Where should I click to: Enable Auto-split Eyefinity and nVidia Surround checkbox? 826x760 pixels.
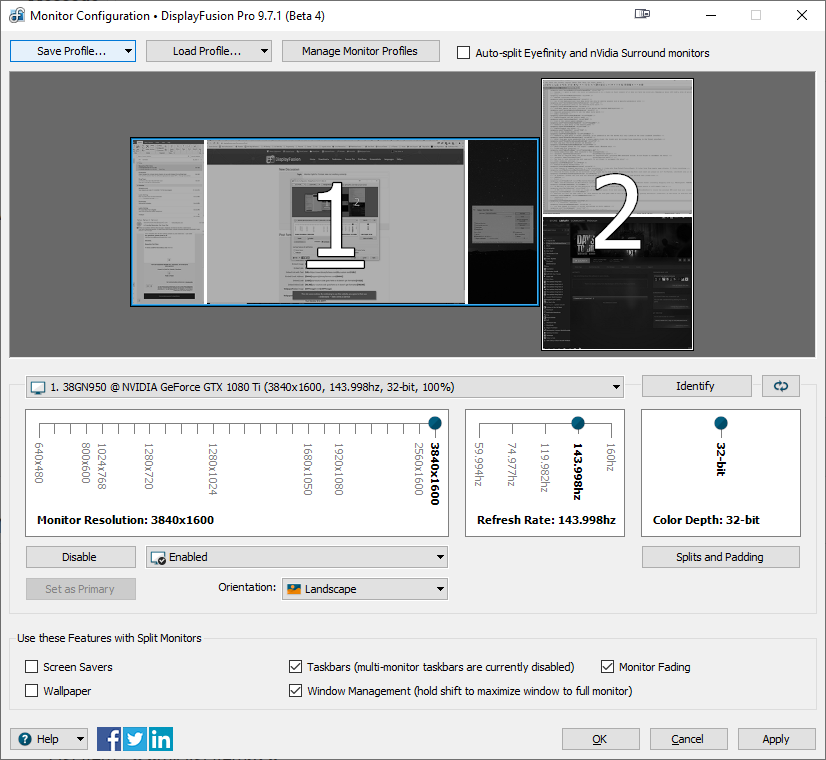464,53
